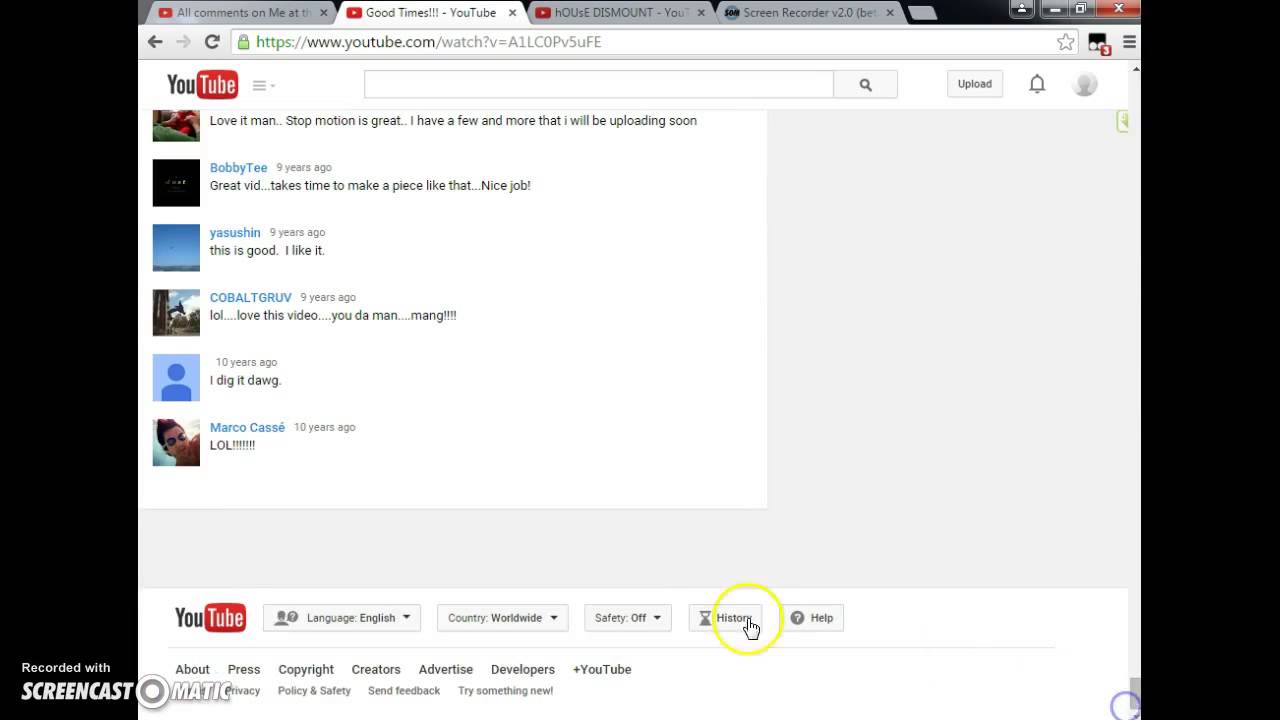This screenshot has width=1280, height=720.
Task: Open COBALTGRUV's avatar thumbnail
Action: [x=176, y=312]
